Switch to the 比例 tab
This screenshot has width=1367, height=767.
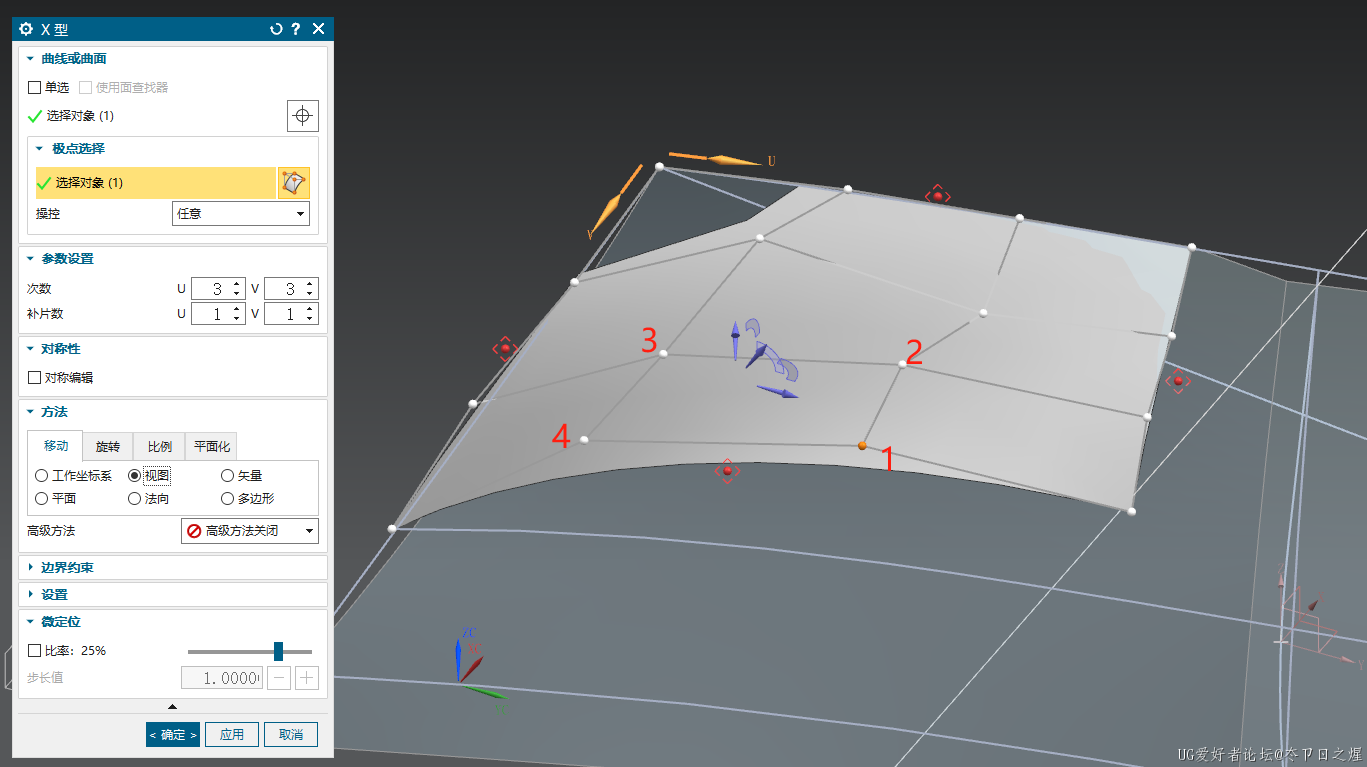click(159, 447)
